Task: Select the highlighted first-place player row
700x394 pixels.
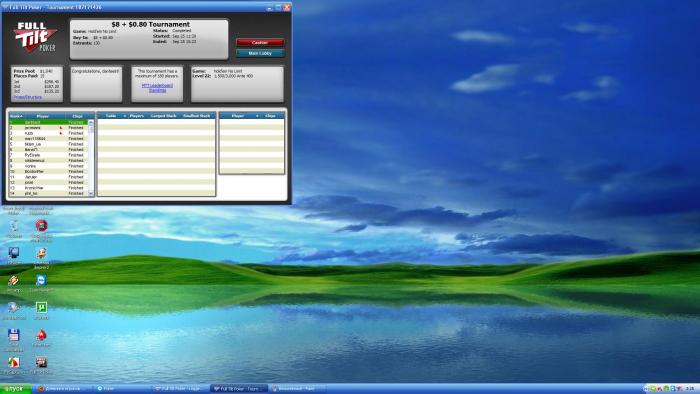Action: (x=48, y=122)
